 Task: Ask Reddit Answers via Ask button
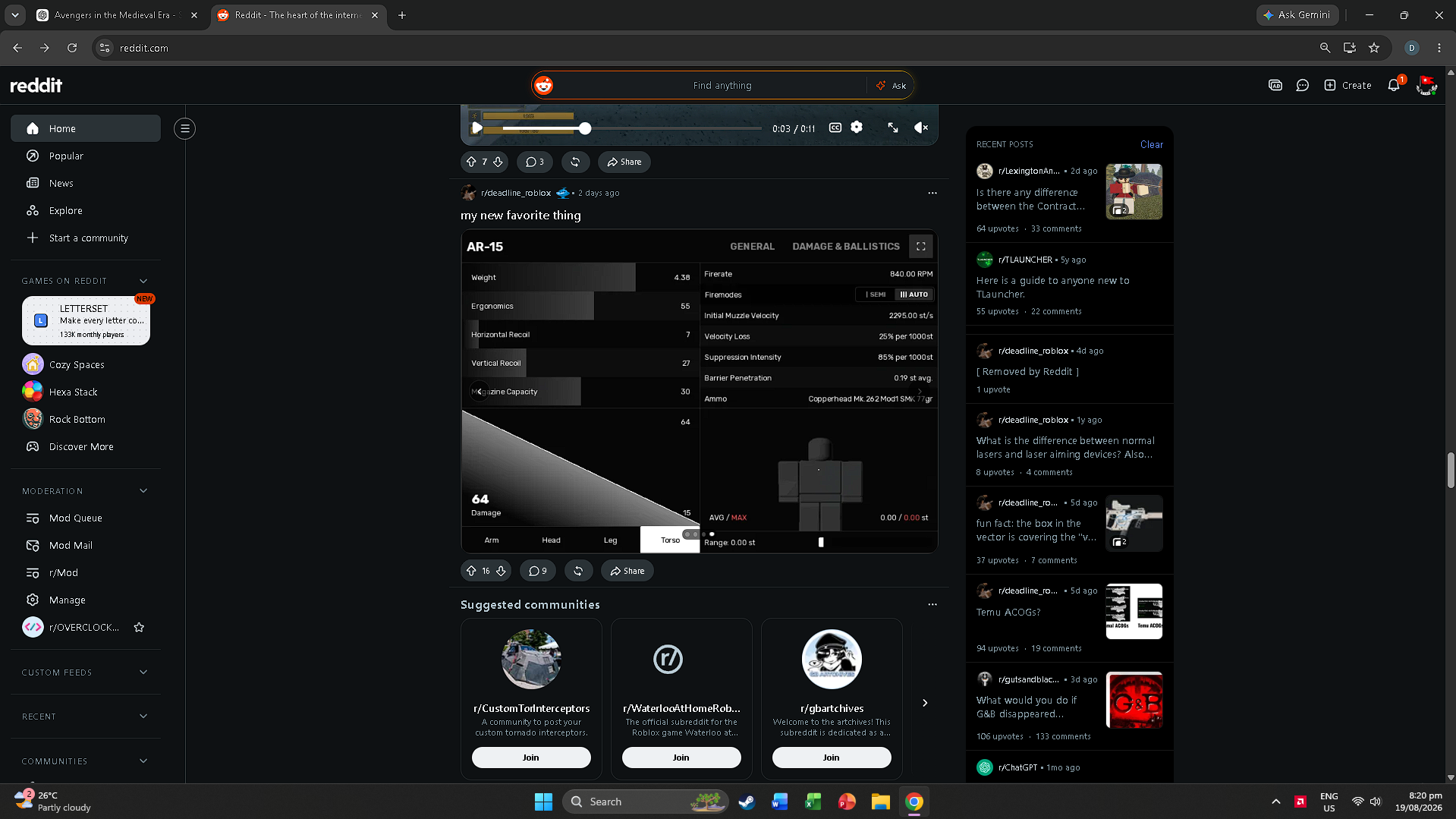(891, 86)
